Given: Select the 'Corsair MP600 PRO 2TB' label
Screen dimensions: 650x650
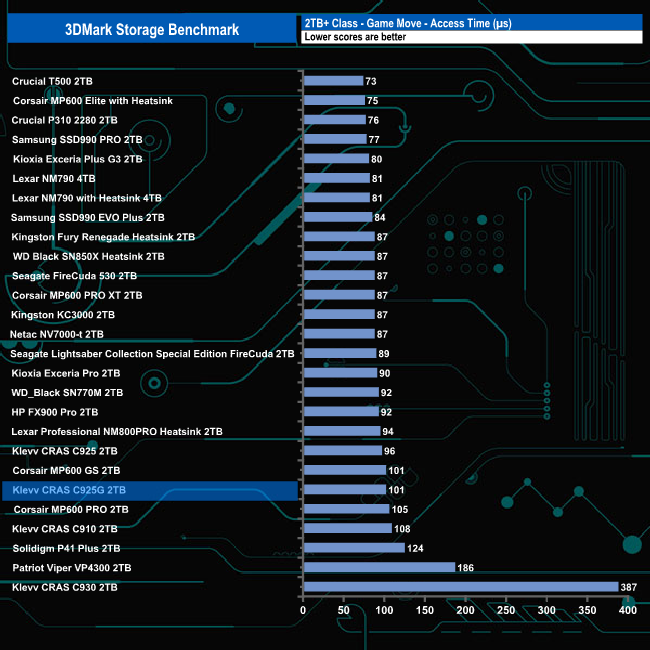Looking at the screenshot, I should (71, 510).
